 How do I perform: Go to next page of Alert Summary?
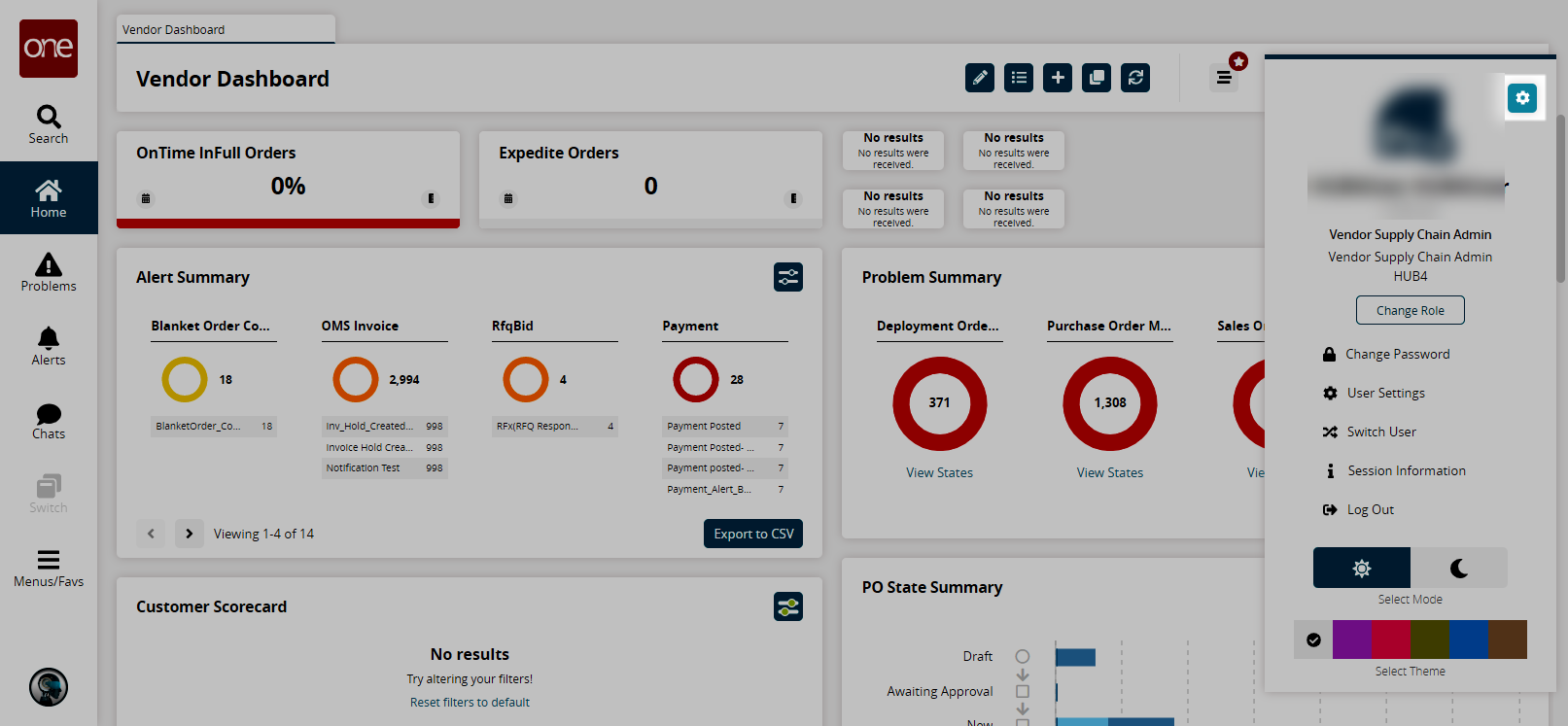[x=190, y=534]
